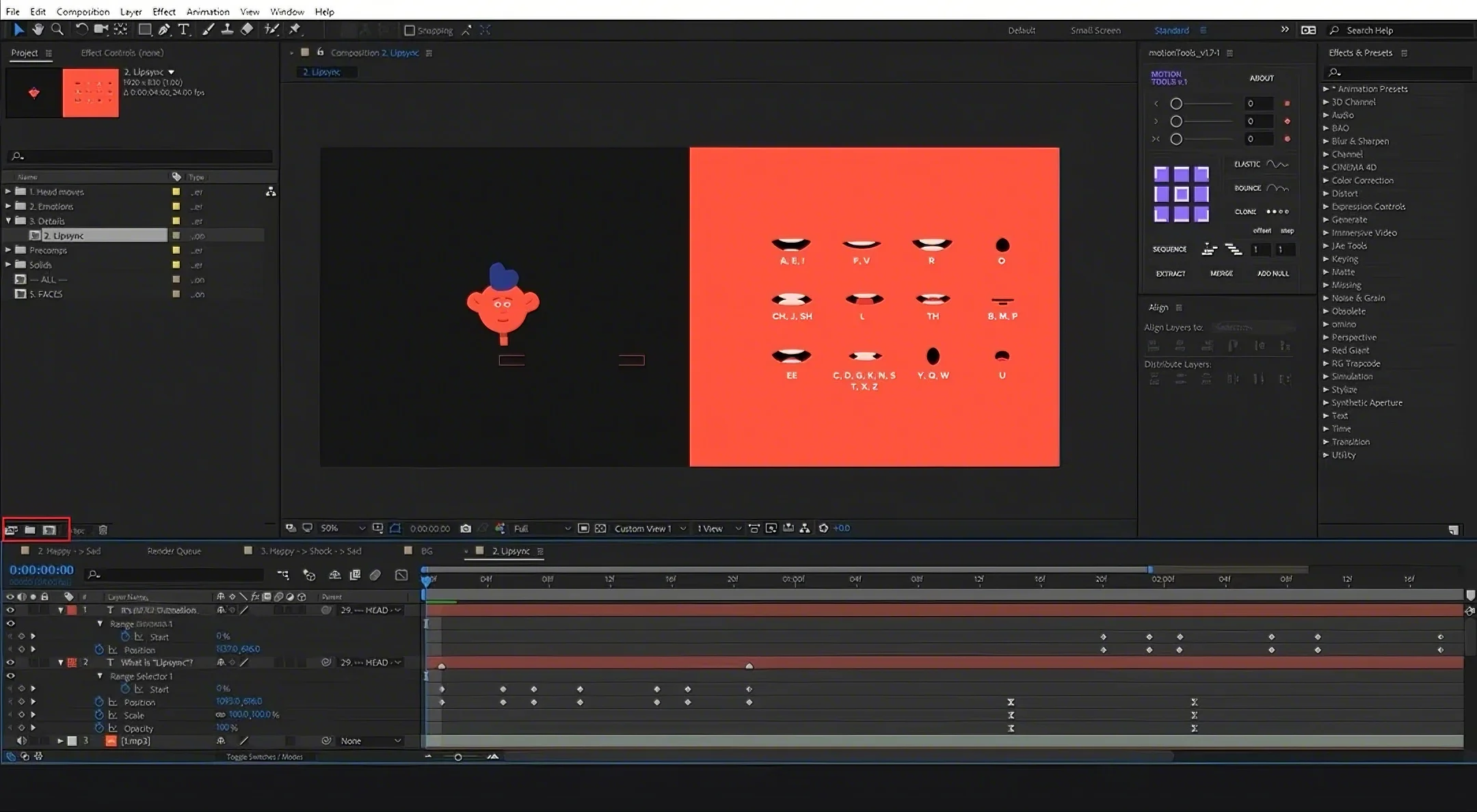Viewport: 1477px width, 812px height.
Task: Mute audio of the [1.mp3] layer
Action: pyautogui.click(x=22, y=741)
